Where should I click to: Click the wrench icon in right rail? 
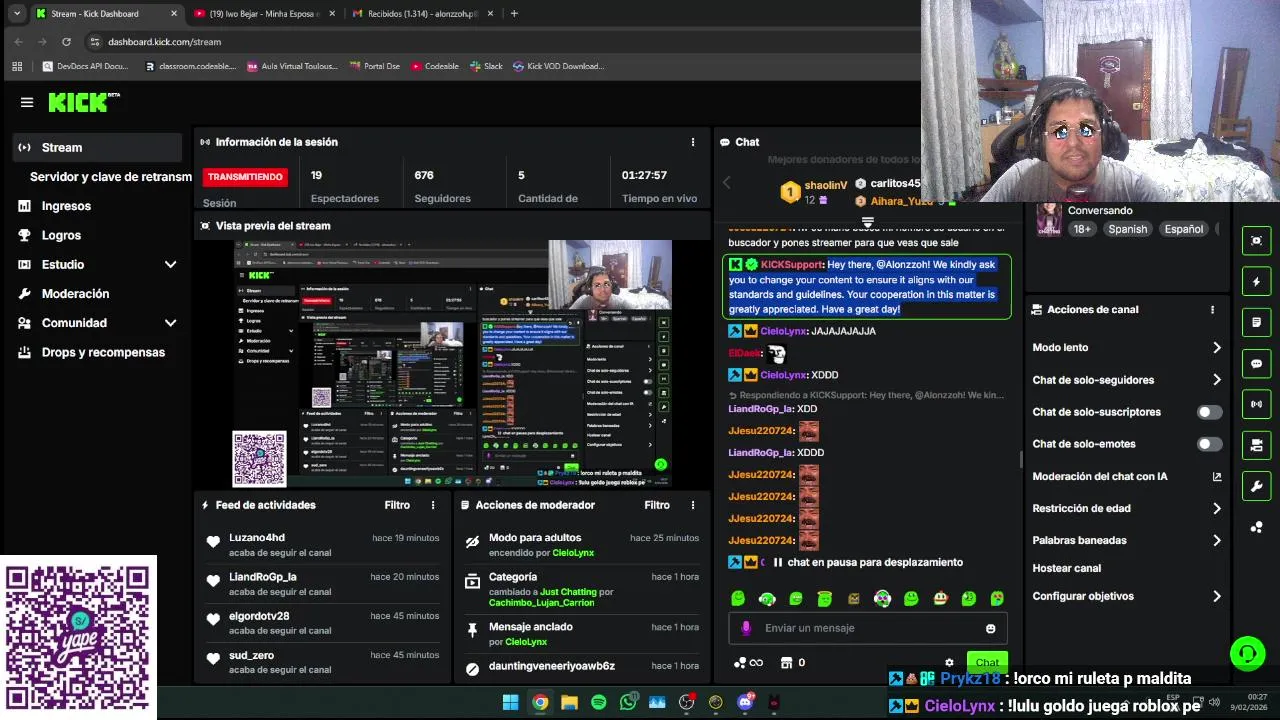click(1257, 486)
